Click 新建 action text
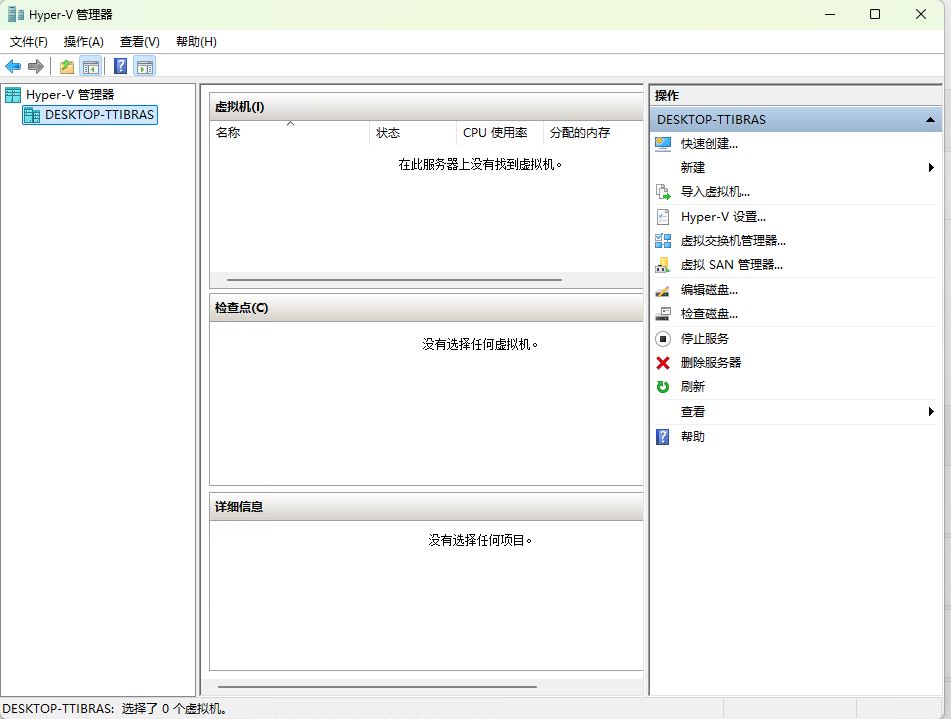This screenshot has height=719, width=951. (693, 167)
